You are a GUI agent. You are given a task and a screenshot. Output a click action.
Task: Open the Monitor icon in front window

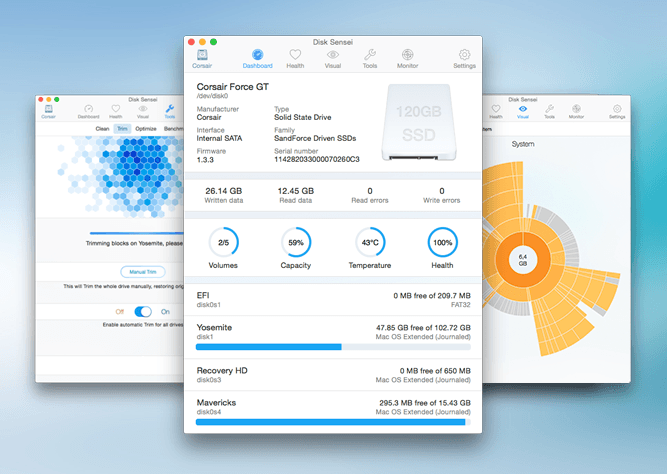click(408, 54)
